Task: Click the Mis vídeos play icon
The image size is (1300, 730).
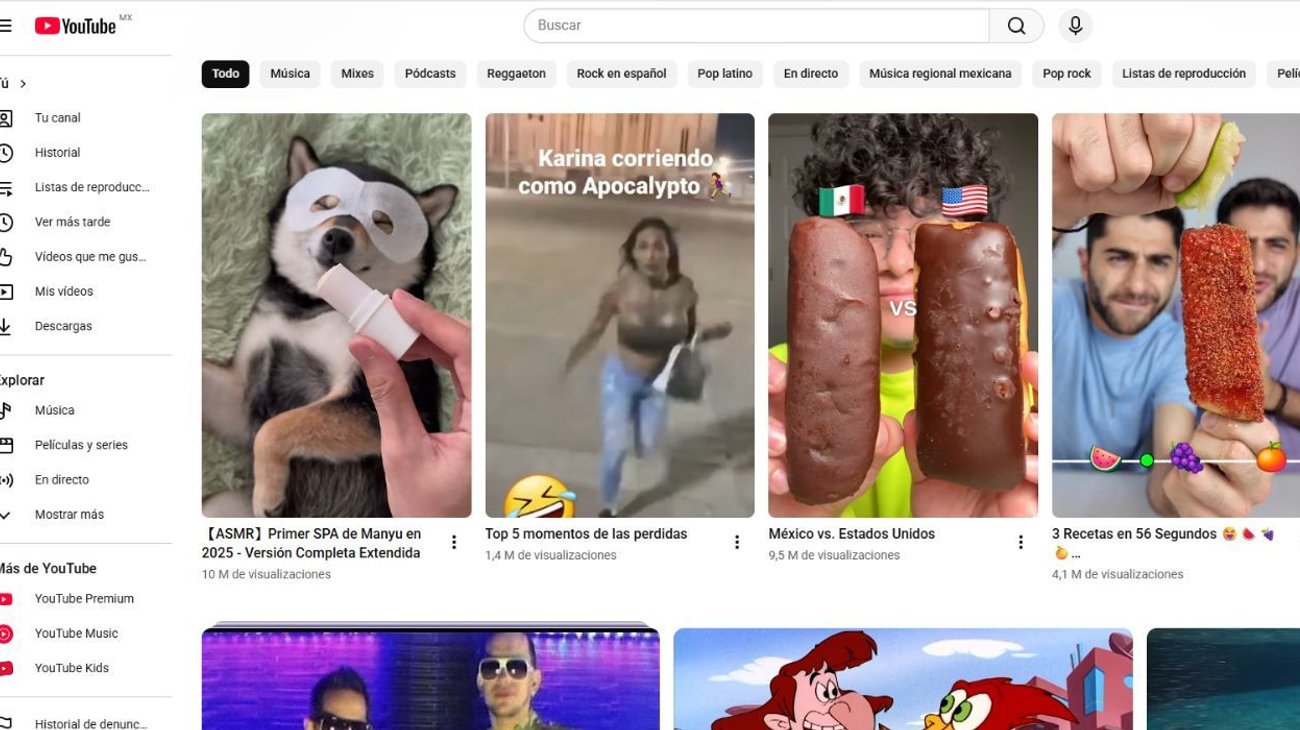Action: (x=5, y=292)
